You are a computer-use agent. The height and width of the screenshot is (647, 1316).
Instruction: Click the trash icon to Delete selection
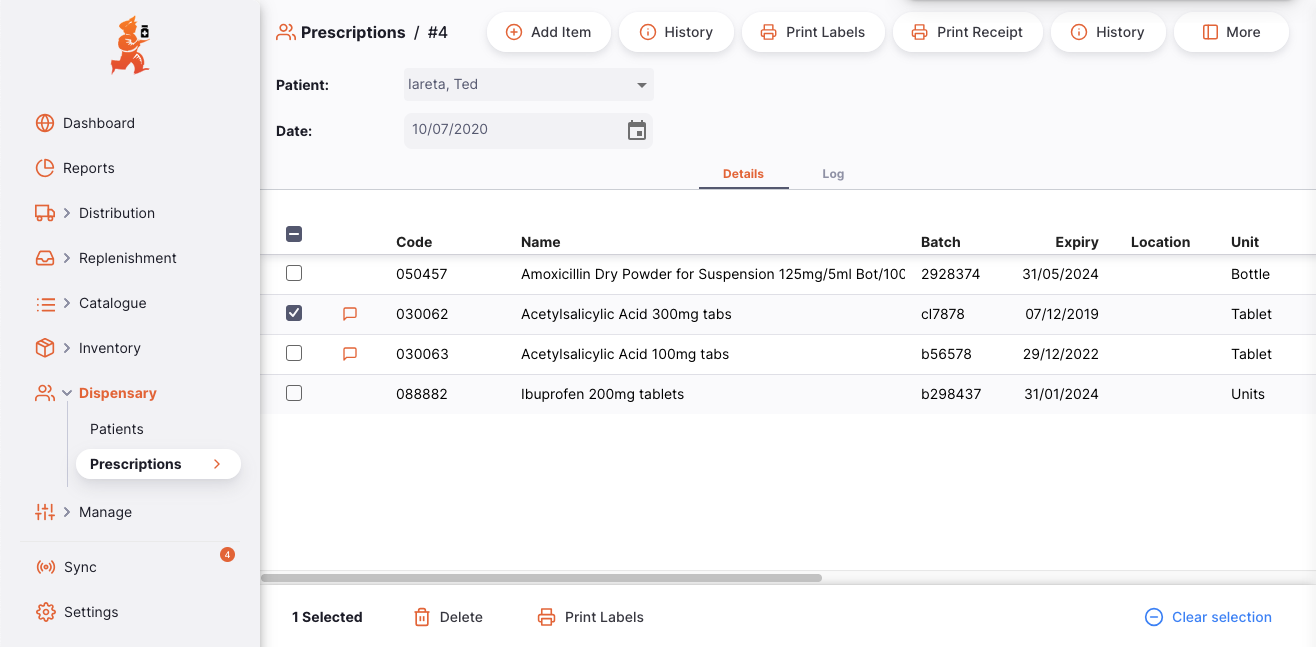pyautogui.click(x=422, y=617)
